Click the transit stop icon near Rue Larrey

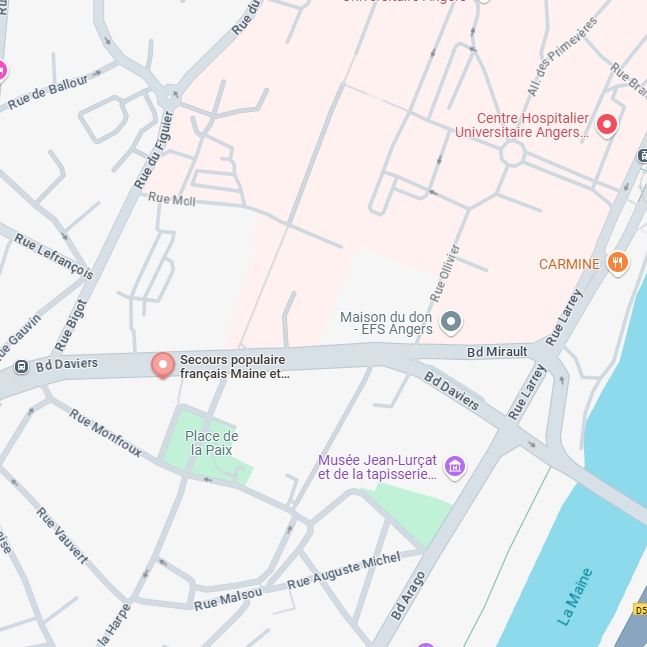pos(643,156)
